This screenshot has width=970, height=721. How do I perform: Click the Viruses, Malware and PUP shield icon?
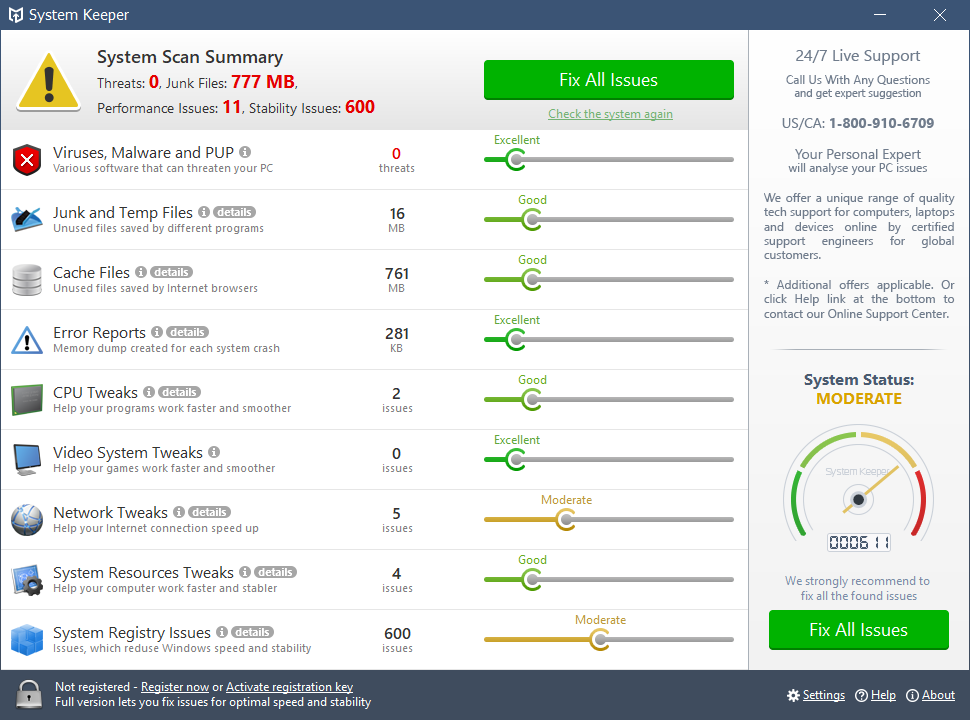[x=27, y=160]
